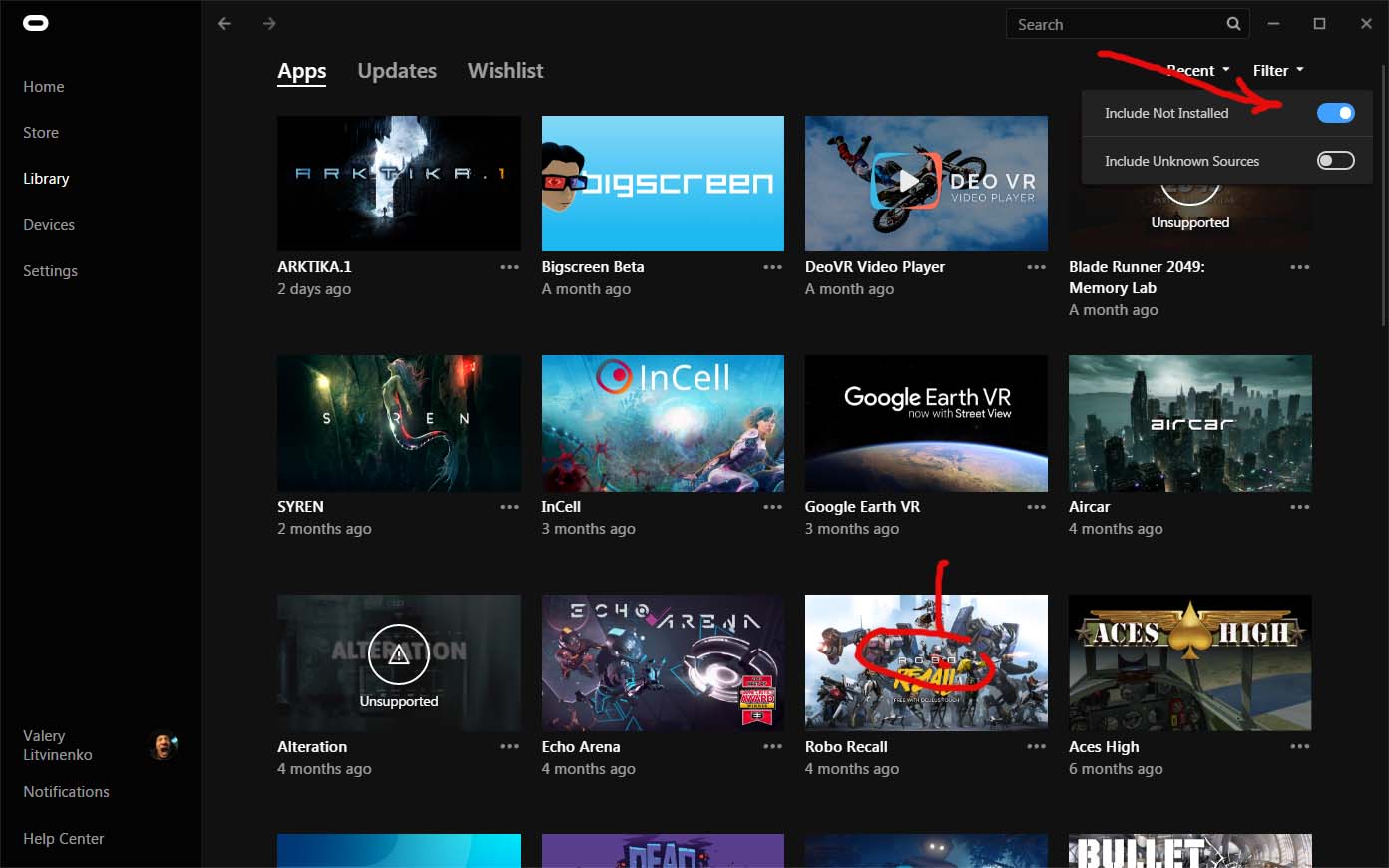
Task: Click the Alteration title text
Action: tap(312, 747)
